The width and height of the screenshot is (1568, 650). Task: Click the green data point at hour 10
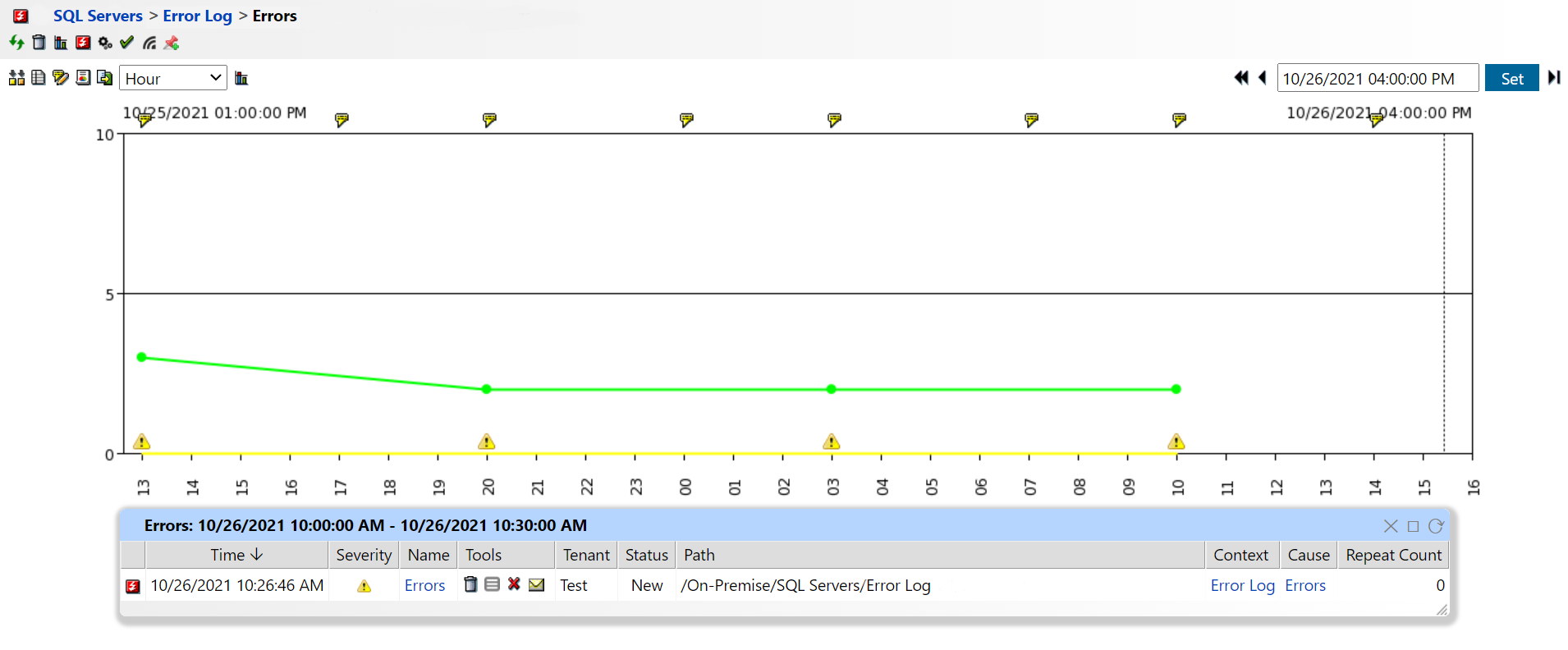pyautogui.click(x=1176, y=389)
